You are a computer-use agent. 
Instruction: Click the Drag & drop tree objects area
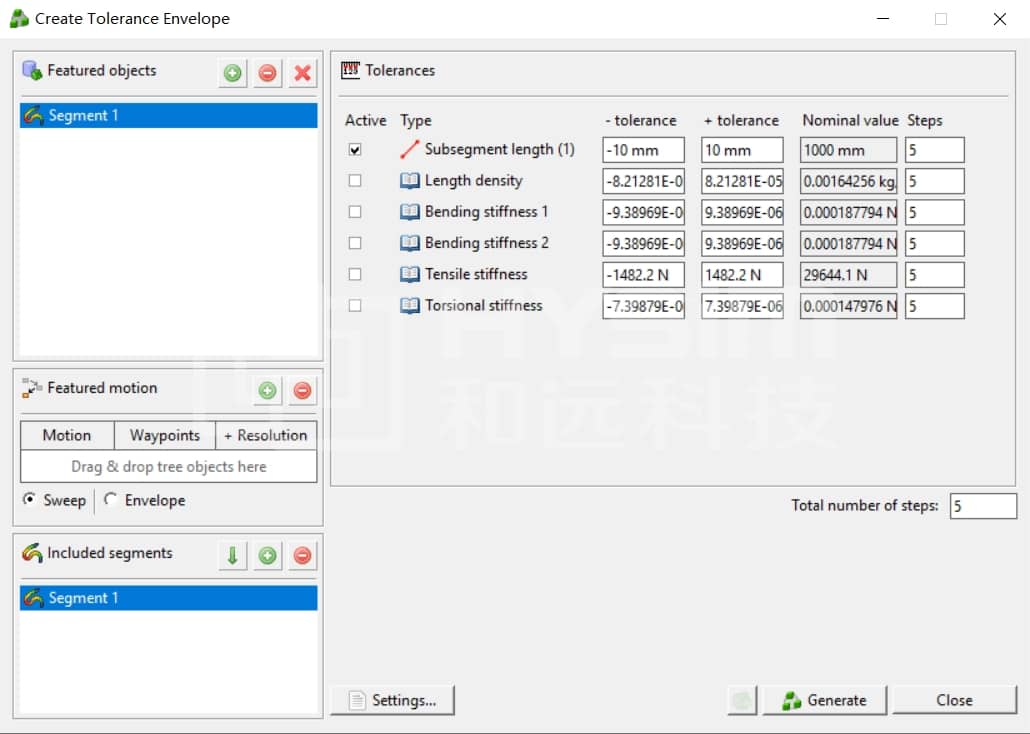[168, 467]
